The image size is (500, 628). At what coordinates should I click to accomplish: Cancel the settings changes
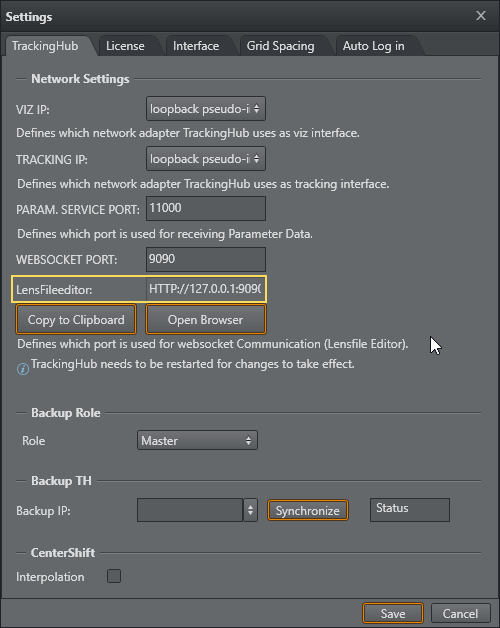[x=460, y=614]
